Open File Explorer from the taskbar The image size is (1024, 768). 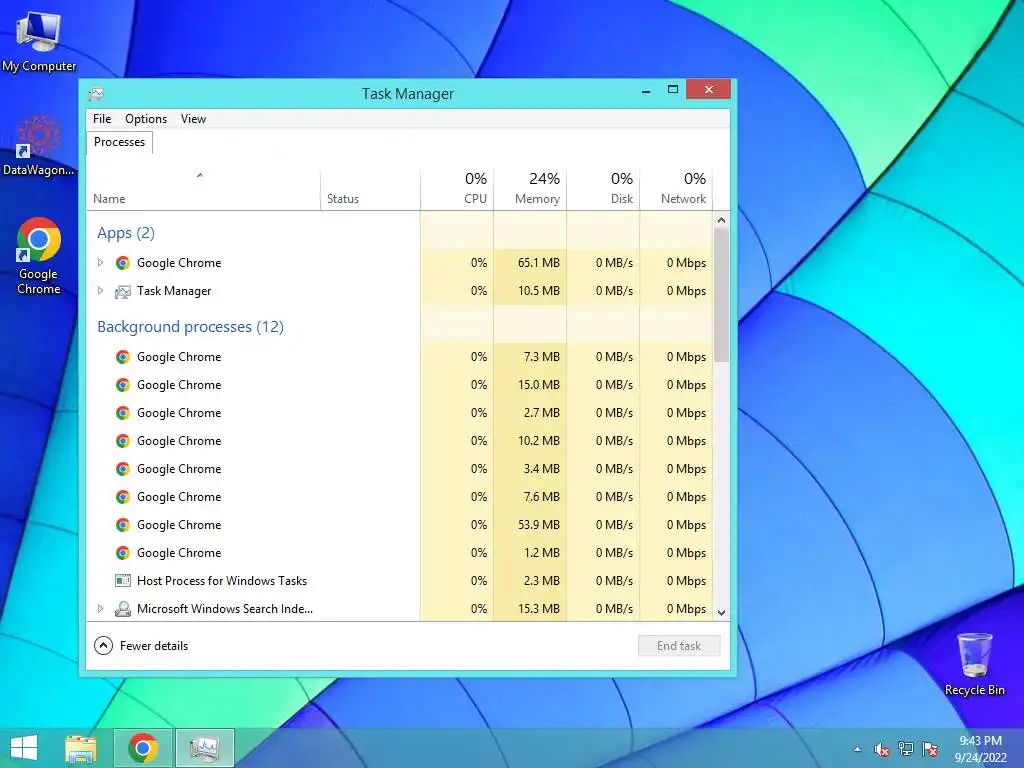point(80,748)
